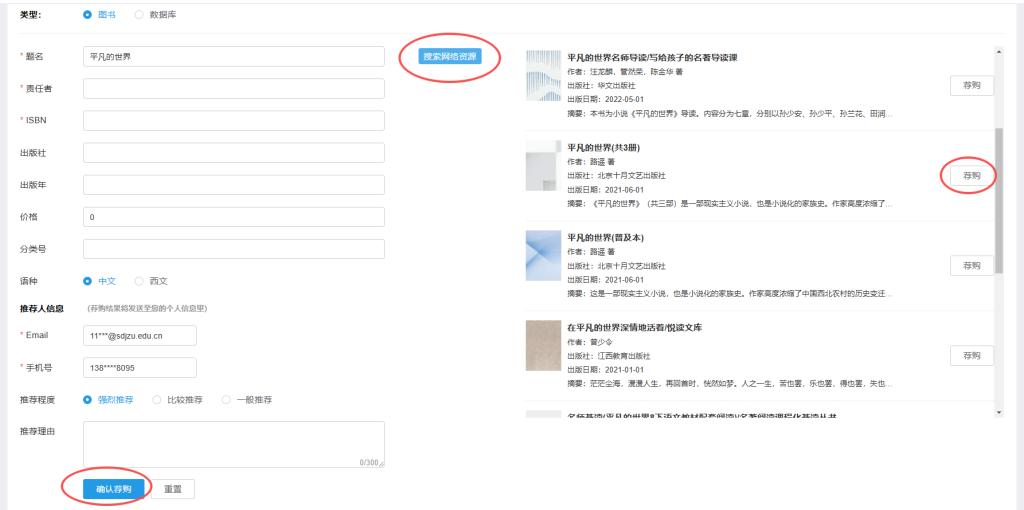Recommend 平凡的世界(共3册) with its 荐购 button
Screen dimensions: 1024x510
tap(971, 175)
